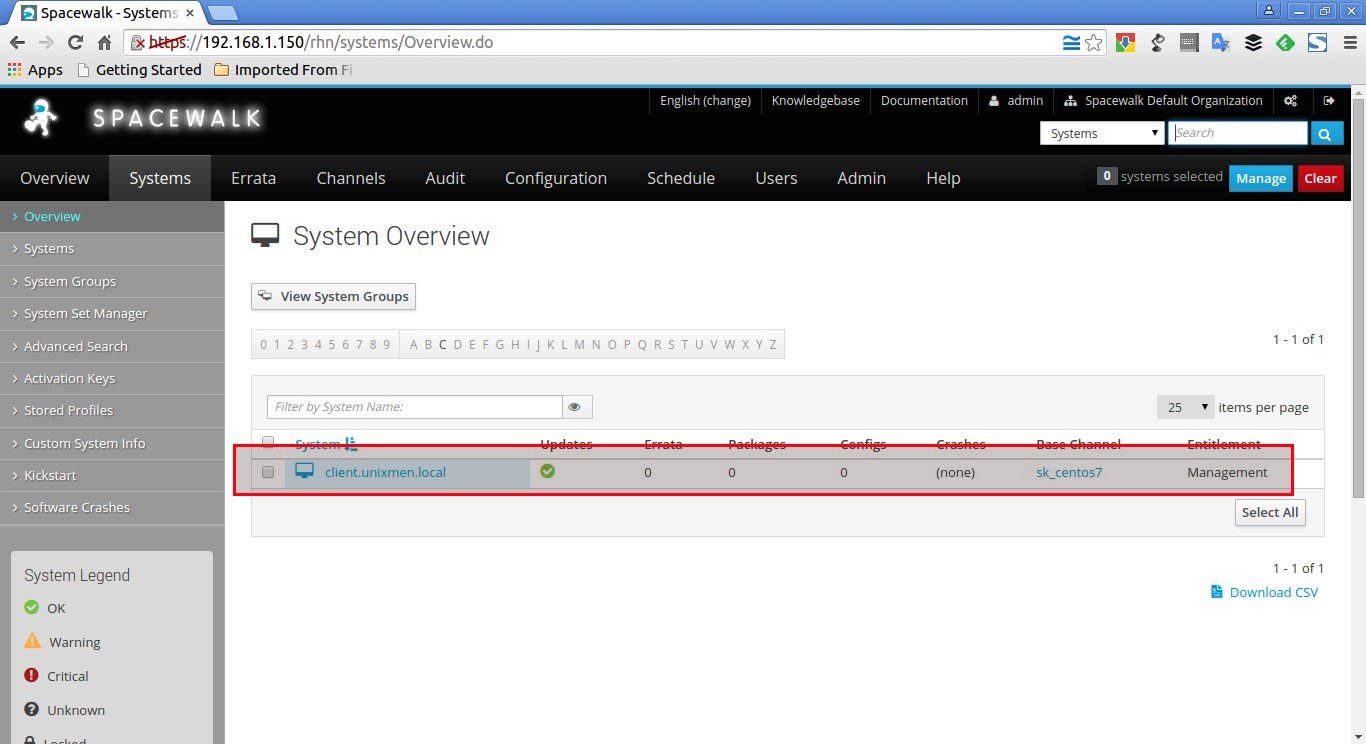Click the browser back arrow

tap(16, 43)
